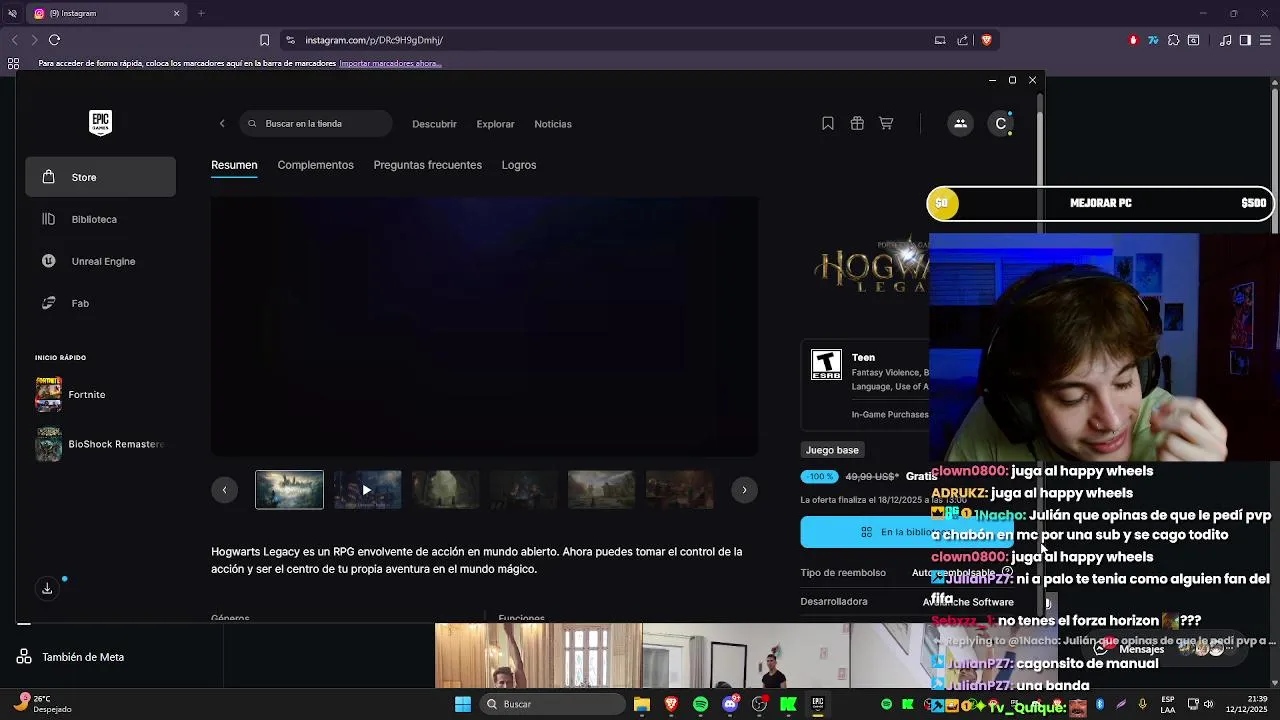The height and width of the screenshot is (720, 1280).
Task: Open Descubrir in Epic store navigation
Action: coord(434,124)
